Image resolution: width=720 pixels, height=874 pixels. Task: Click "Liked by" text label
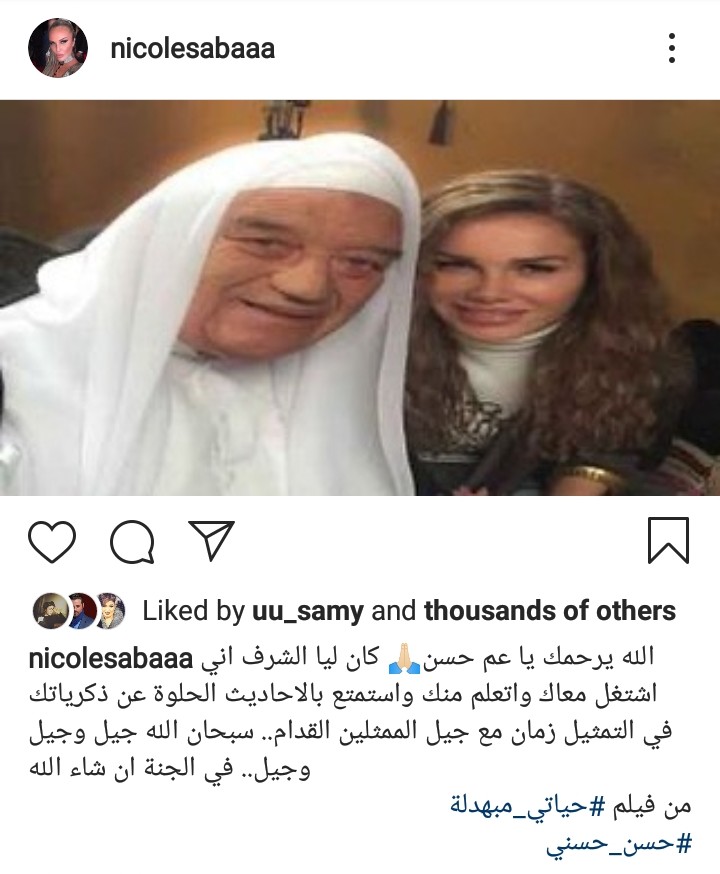tap(193, 611)
